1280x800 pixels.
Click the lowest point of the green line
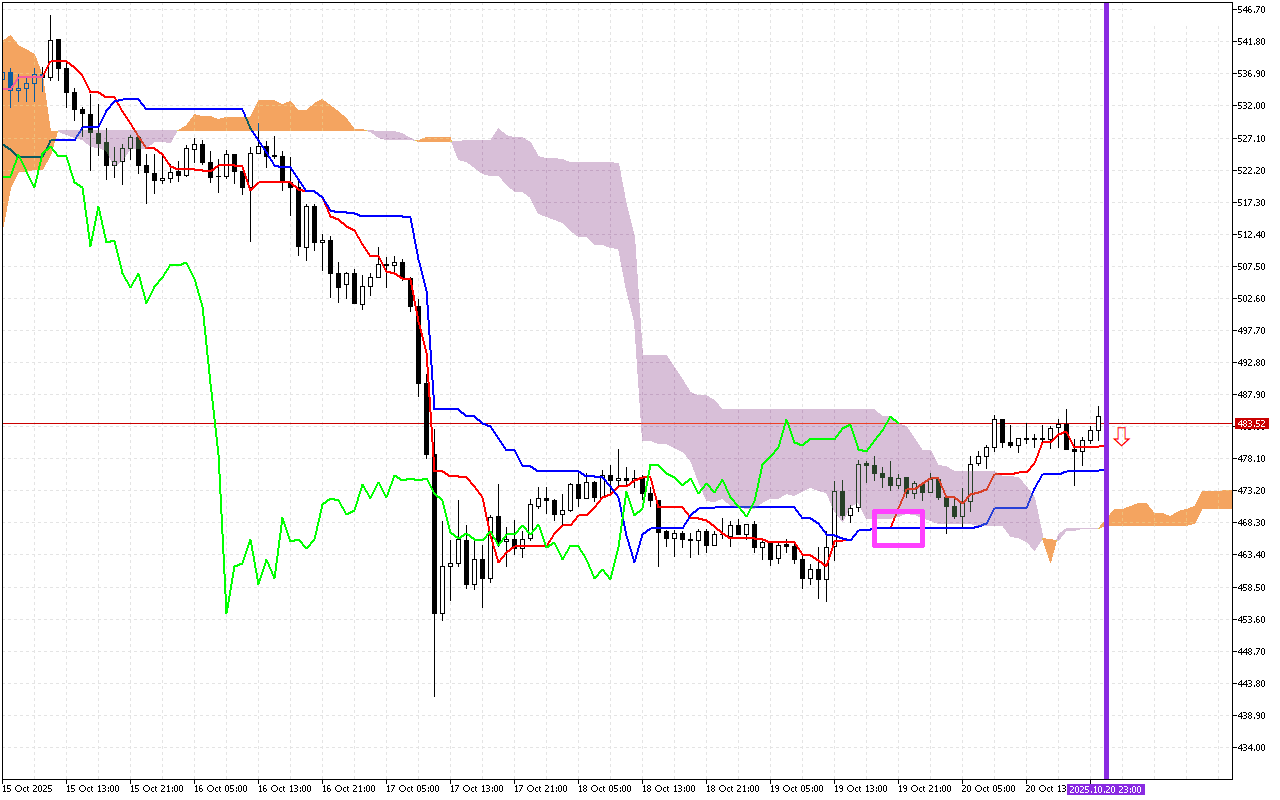tap(226, 612)
